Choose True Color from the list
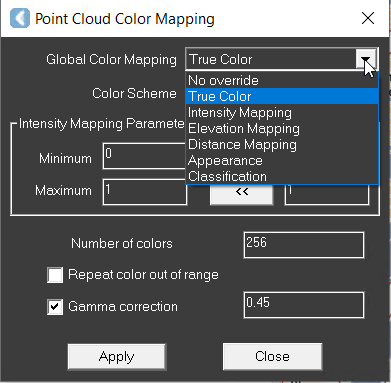This screenshot has width=391, height=383. coord(282,96)
